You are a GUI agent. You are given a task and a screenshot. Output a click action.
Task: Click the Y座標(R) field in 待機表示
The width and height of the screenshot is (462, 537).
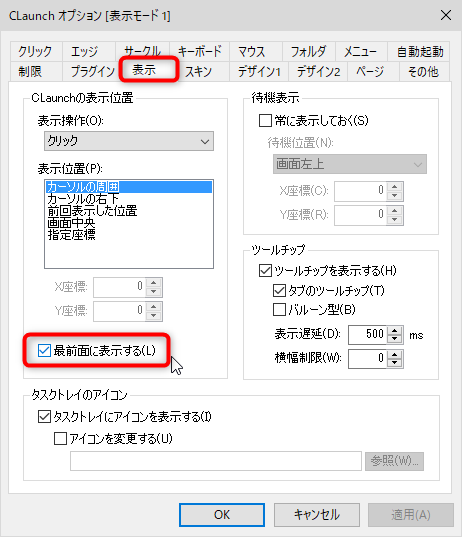361,215
